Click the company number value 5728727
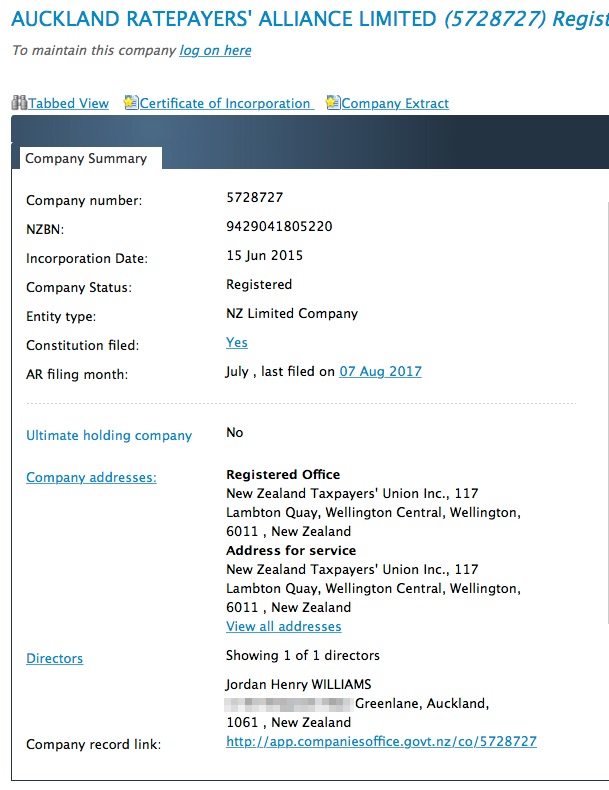The width and height of the screenshot is (609, 790). click(x=254, y=198)
